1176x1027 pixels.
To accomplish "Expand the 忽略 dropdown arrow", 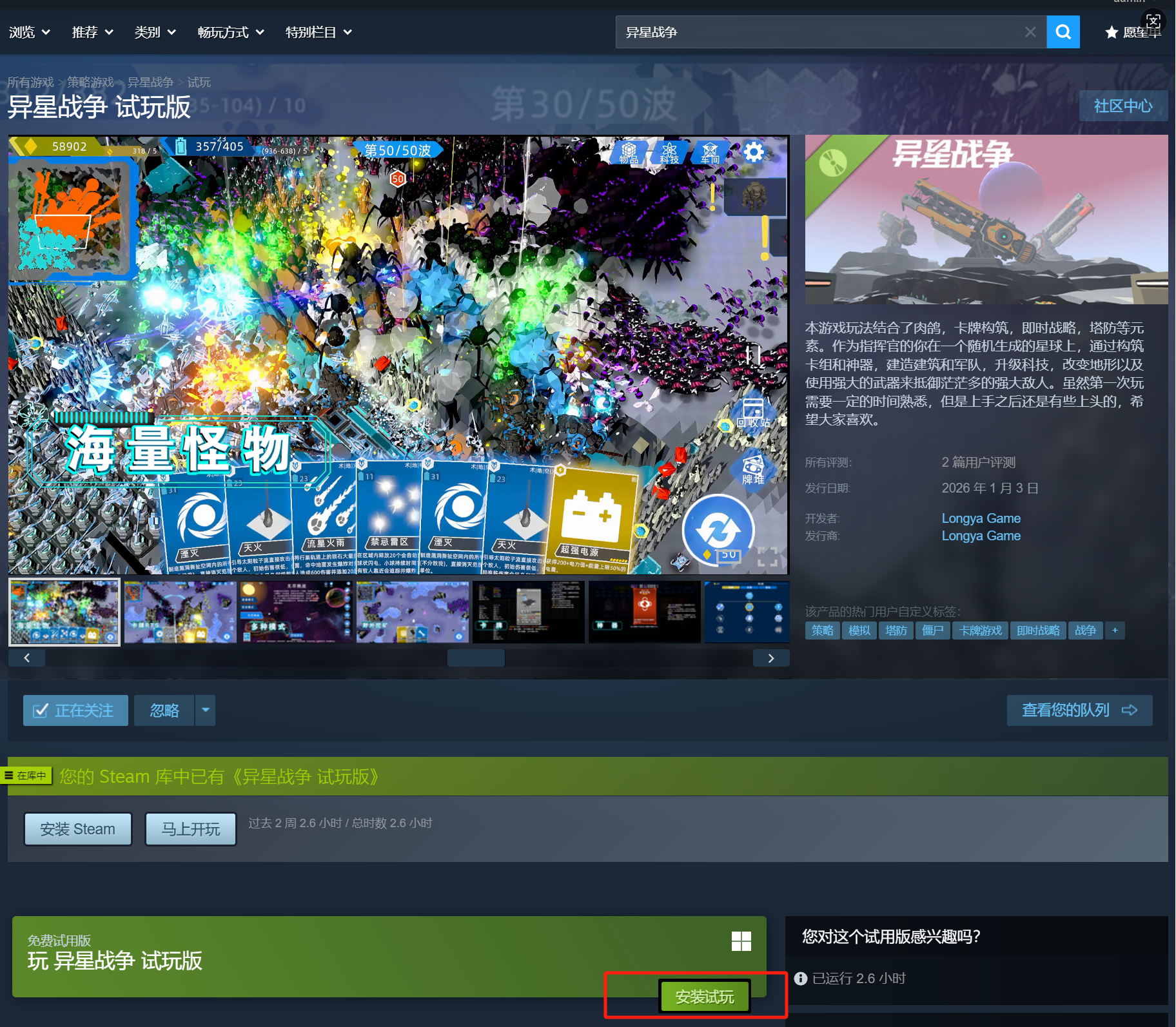I will (x=205, y=710).
